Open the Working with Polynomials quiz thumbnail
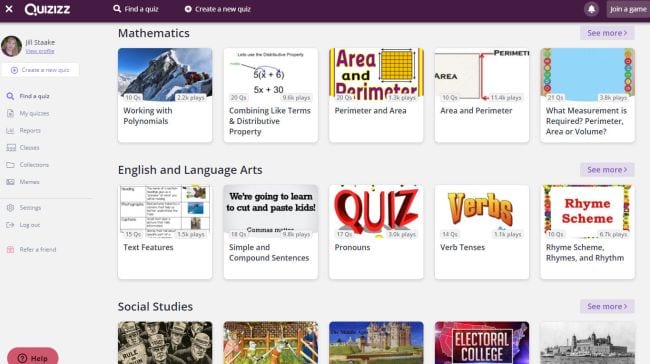Screen dimensions: 650x364 pyautogui.click(x=165, y=75)
